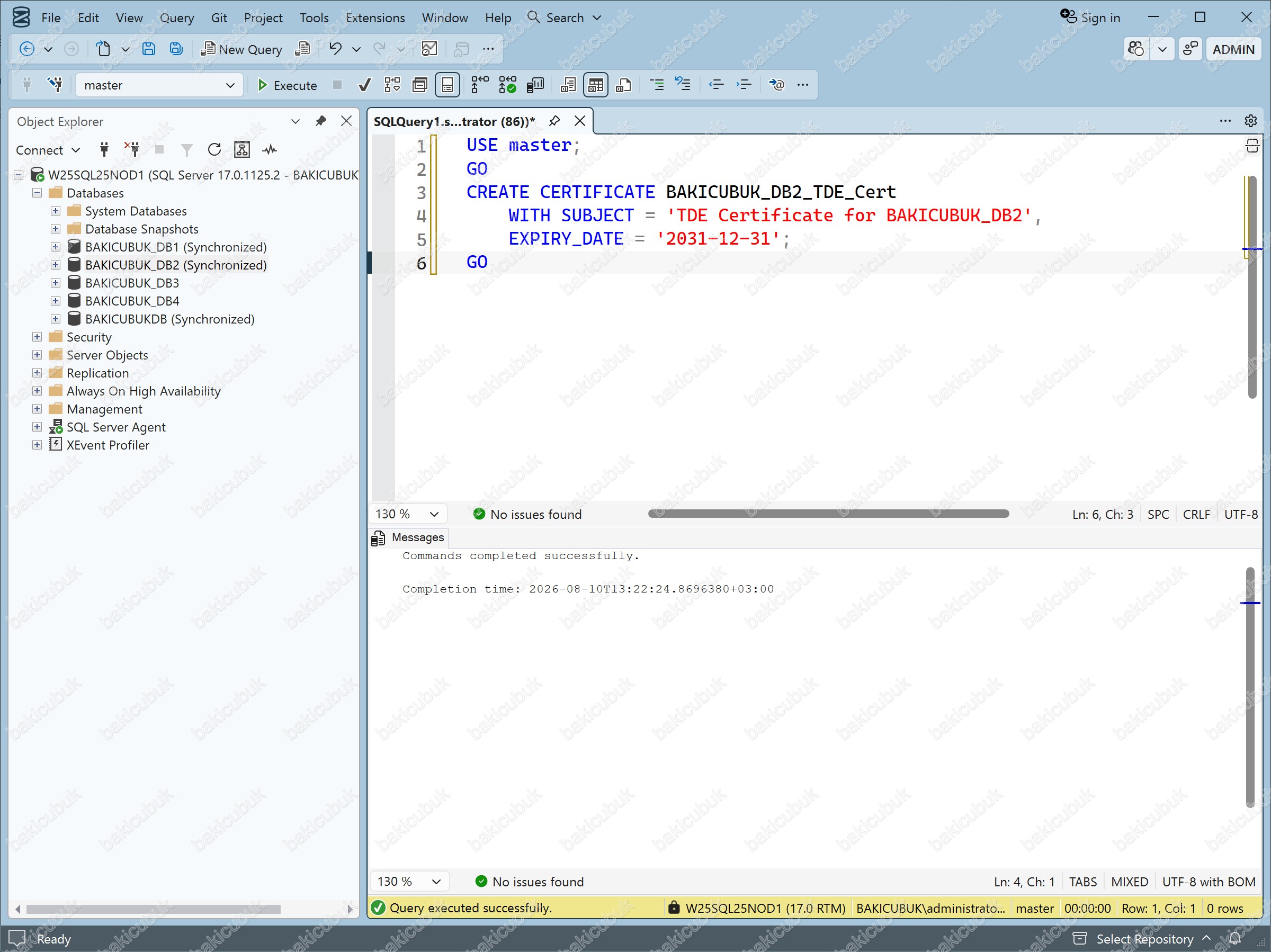Screen dimensions: 1271x952
Task: Click the Search box in menu bar
Action: 564,18
